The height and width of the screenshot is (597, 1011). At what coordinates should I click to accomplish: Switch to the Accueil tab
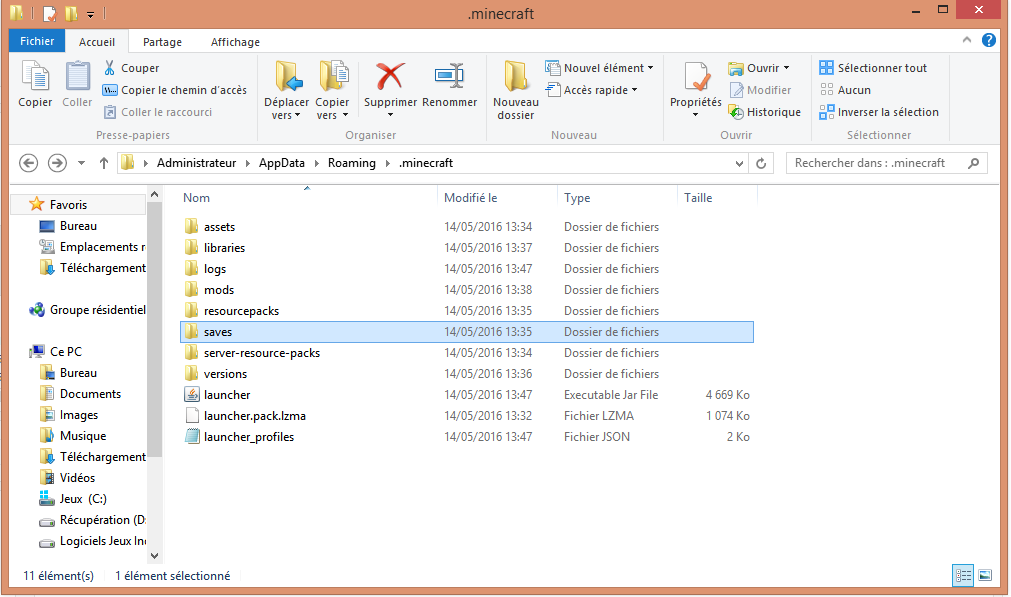click(97, 42)
